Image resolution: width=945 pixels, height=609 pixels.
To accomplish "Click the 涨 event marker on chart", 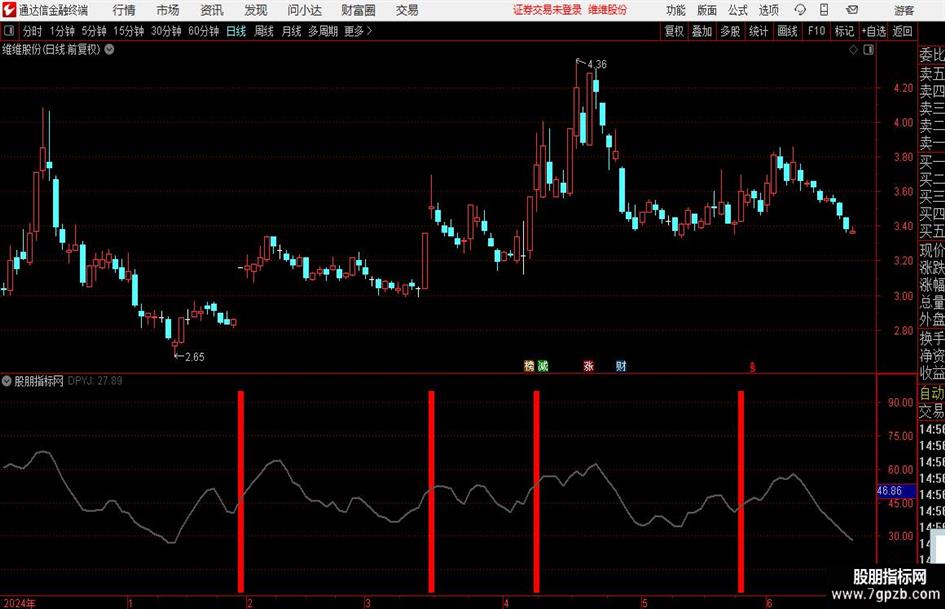I will 588,365.
